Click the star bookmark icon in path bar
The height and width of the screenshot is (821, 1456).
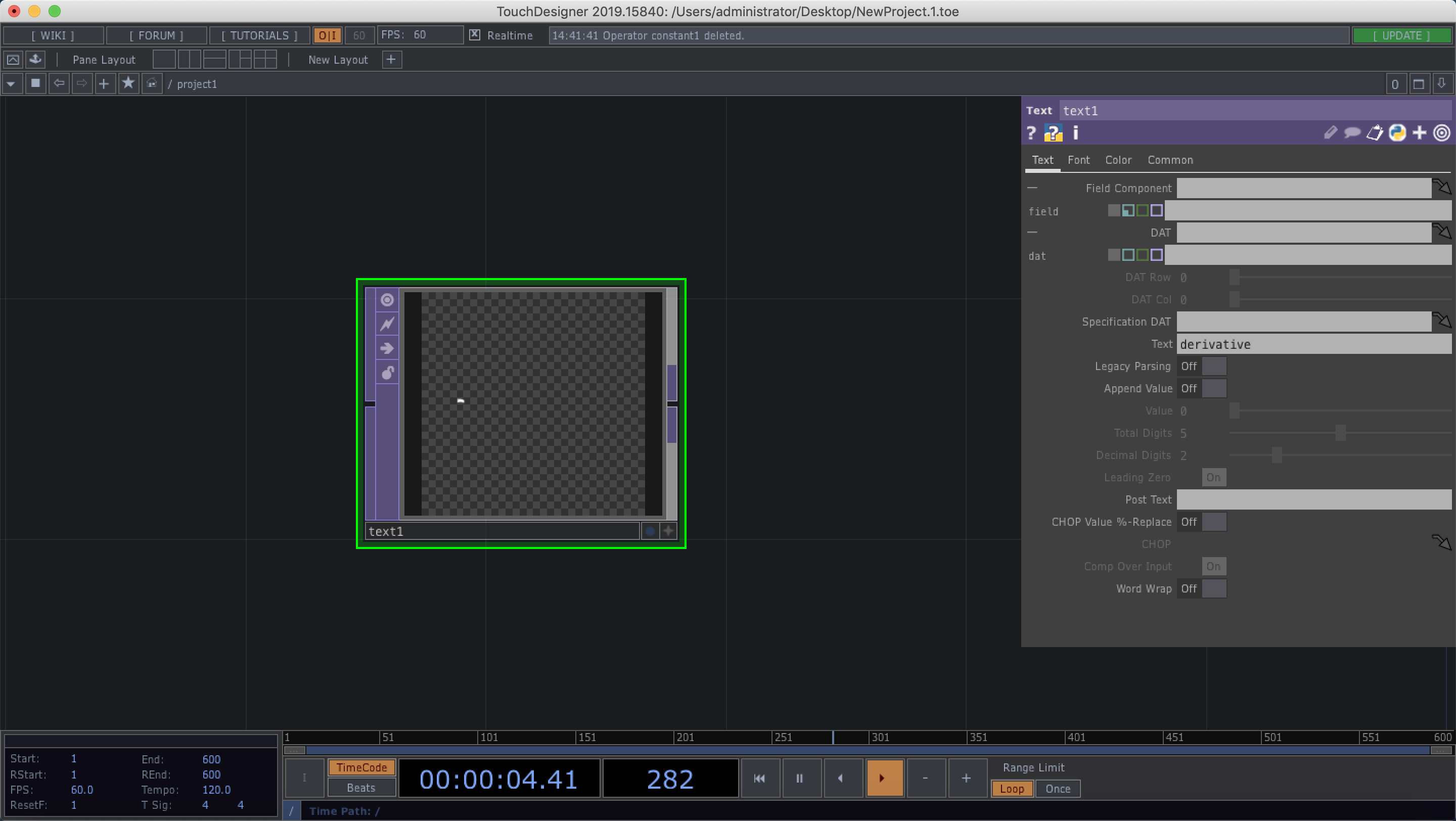(128, 83)
